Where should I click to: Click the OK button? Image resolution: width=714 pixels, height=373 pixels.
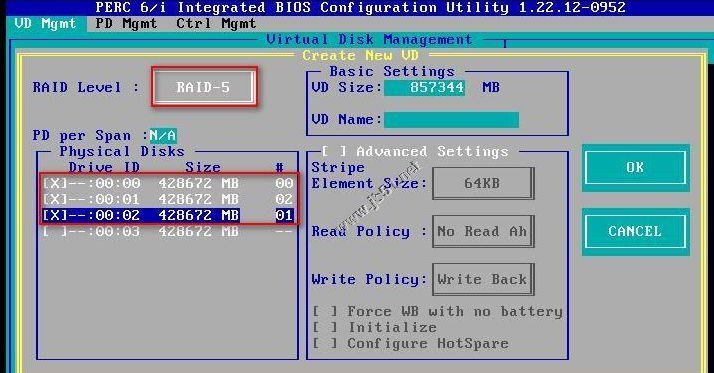(636, 168)
